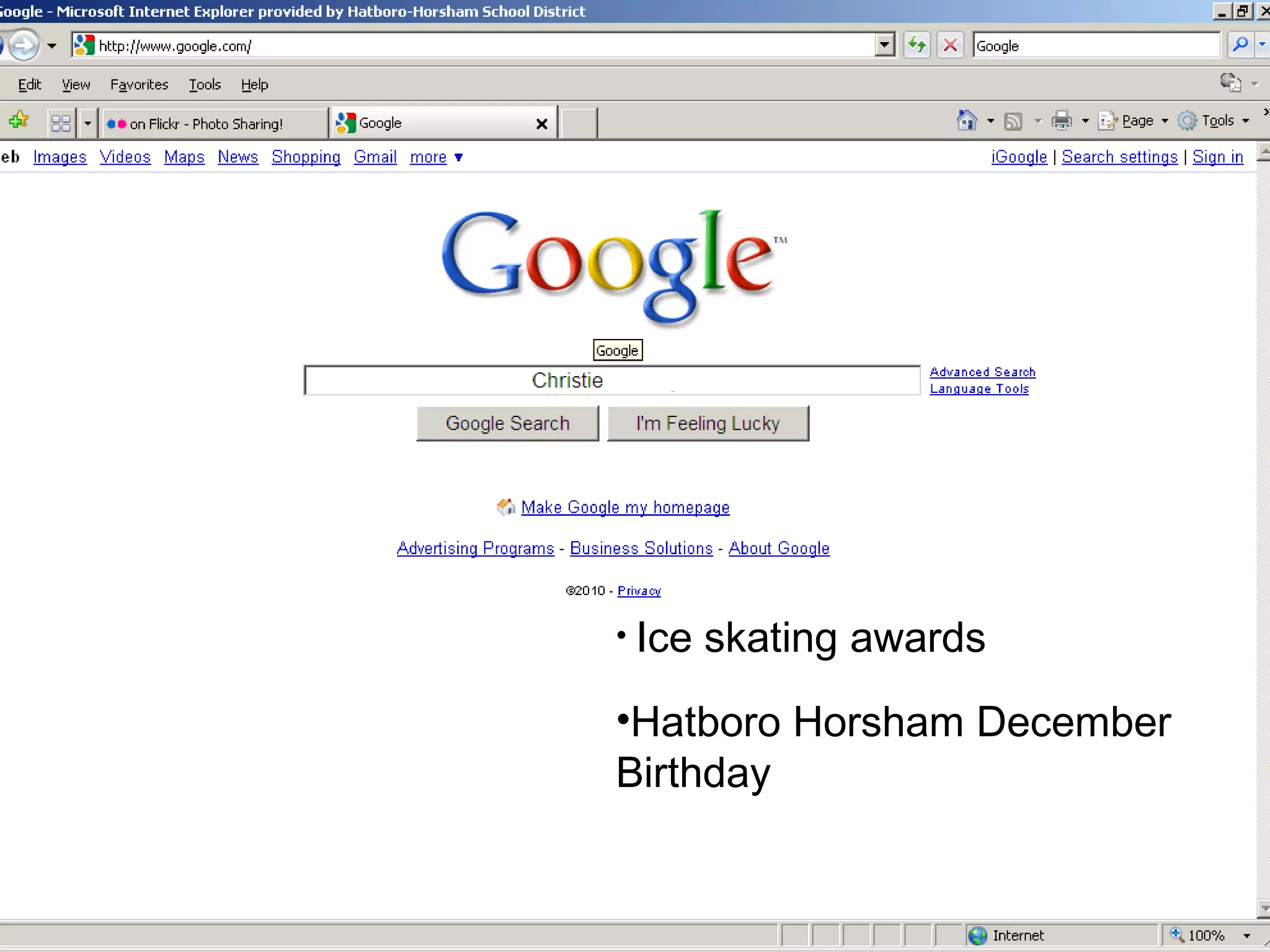Click the Forward navigation arrow button
Viewport: 1270px width, 952px height.
coord(24,45)
